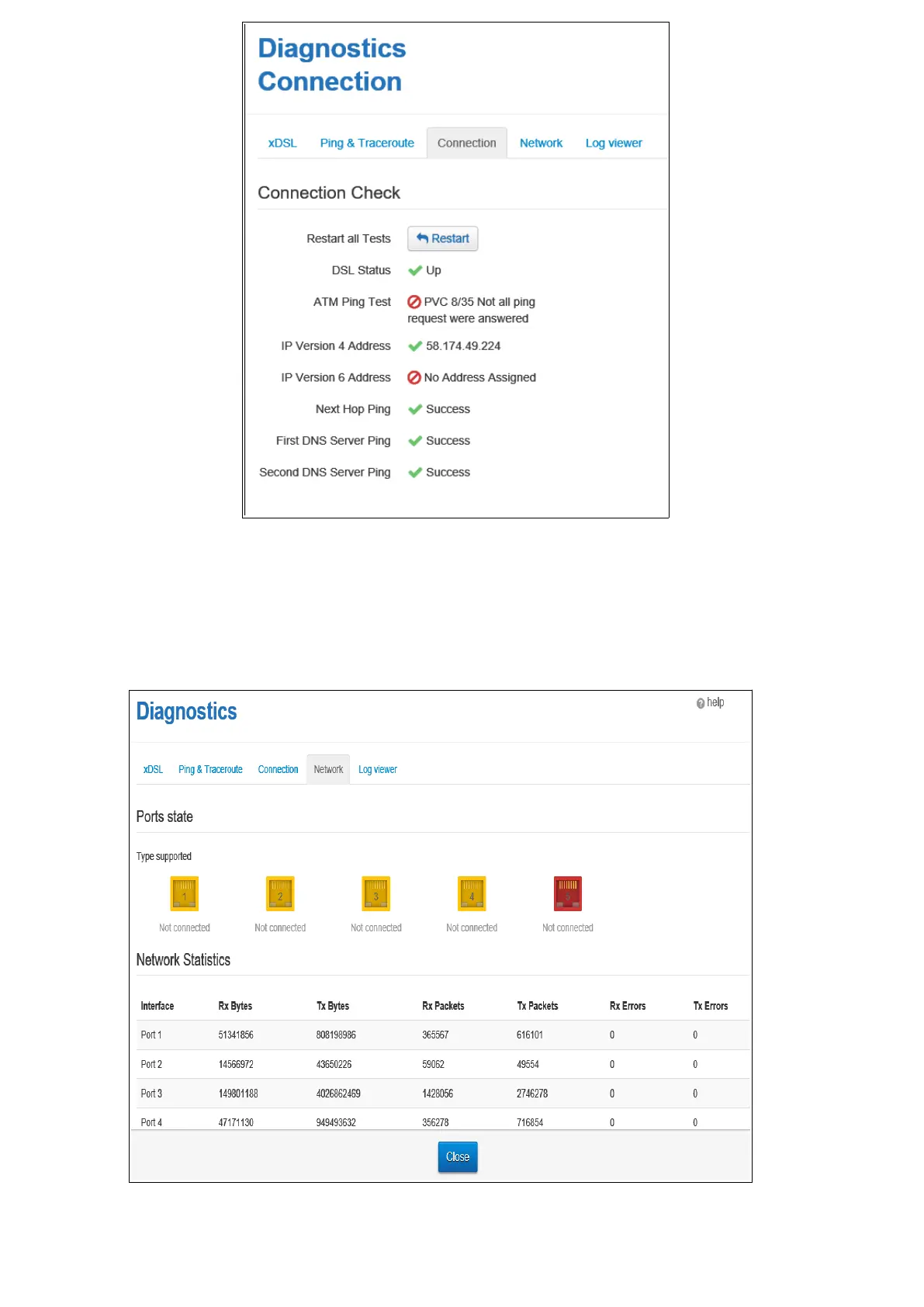Click the Rx Bytes column header
This screenshot has height=1307, width=924.
tap(235, 1007)
